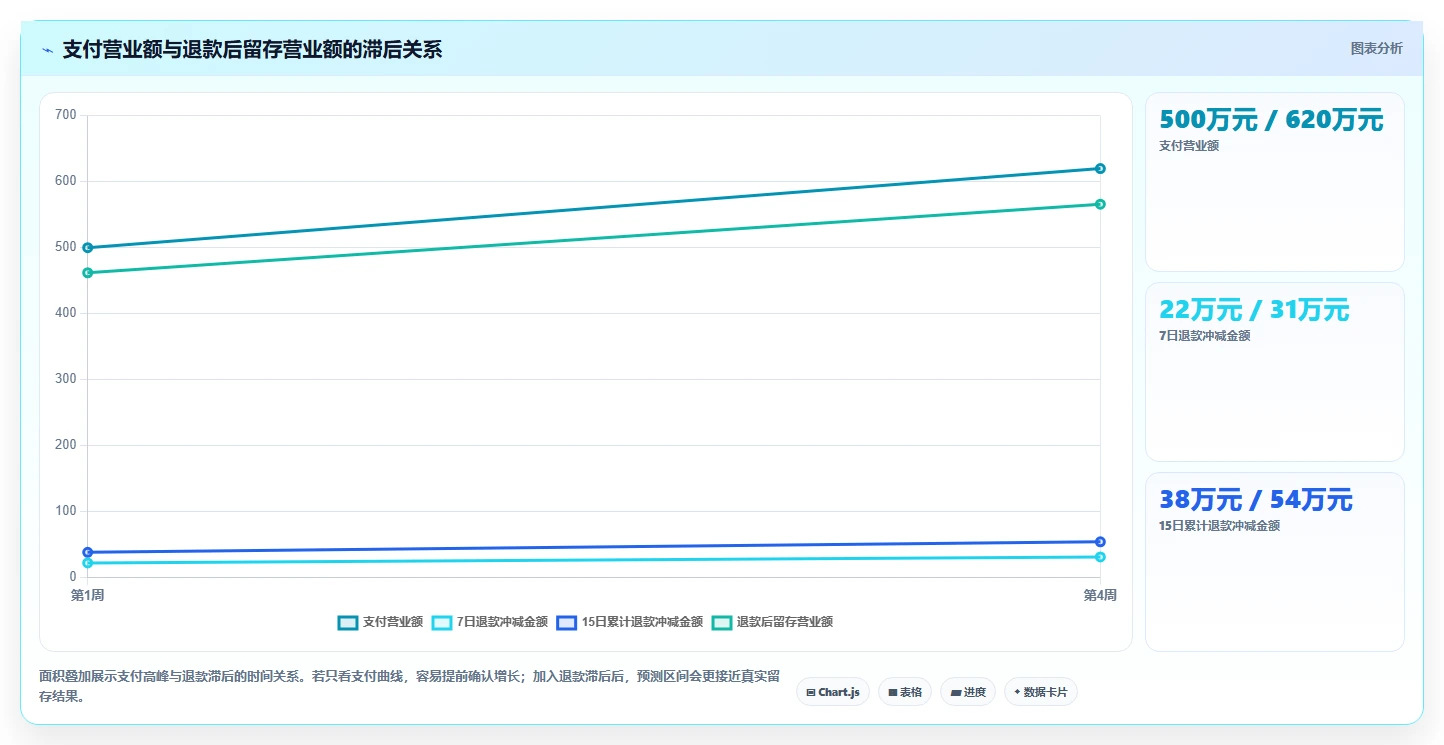Toggle the 15日累计退款冲减金额 legend color box
This screenshot has width=1444, height=745.
click(567, 622)
